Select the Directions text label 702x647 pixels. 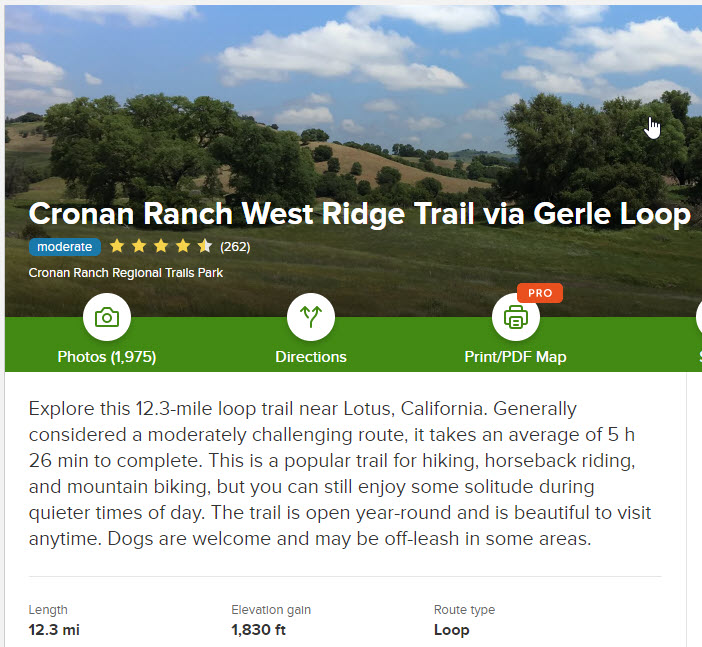tap(311, 357)
